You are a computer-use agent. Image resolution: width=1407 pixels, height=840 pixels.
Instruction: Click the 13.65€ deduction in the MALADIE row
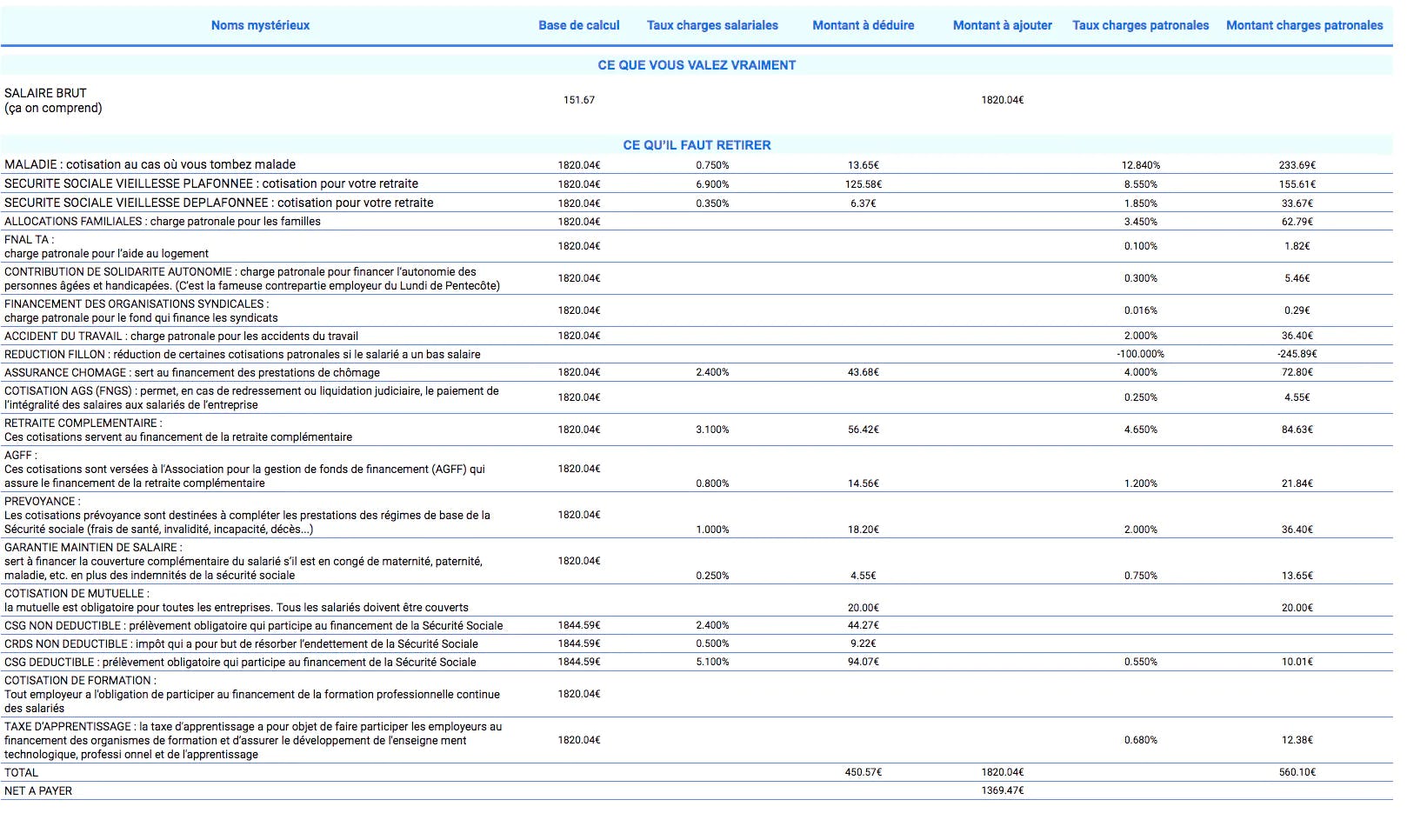pyautogui.click(x=864, y=165)
